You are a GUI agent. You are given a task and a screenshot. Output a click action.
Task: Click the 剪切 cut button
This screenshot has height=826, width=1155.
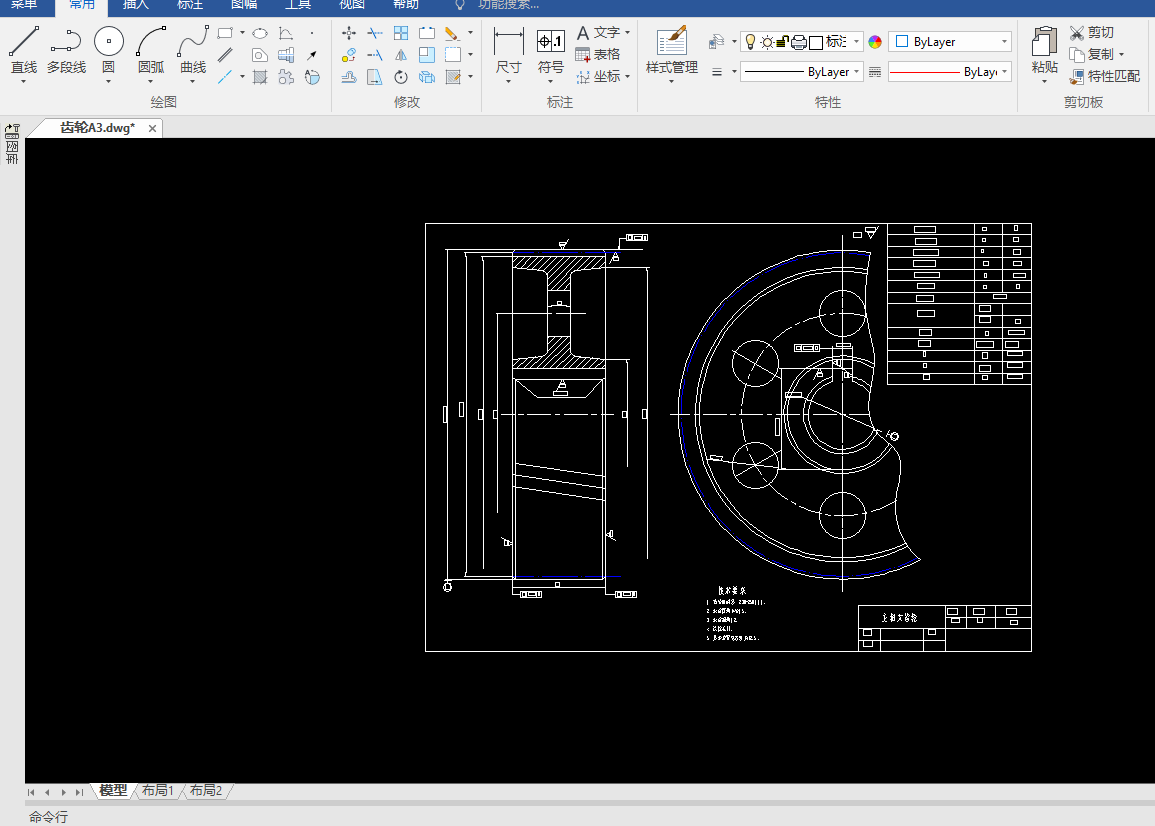(1092, 33)
